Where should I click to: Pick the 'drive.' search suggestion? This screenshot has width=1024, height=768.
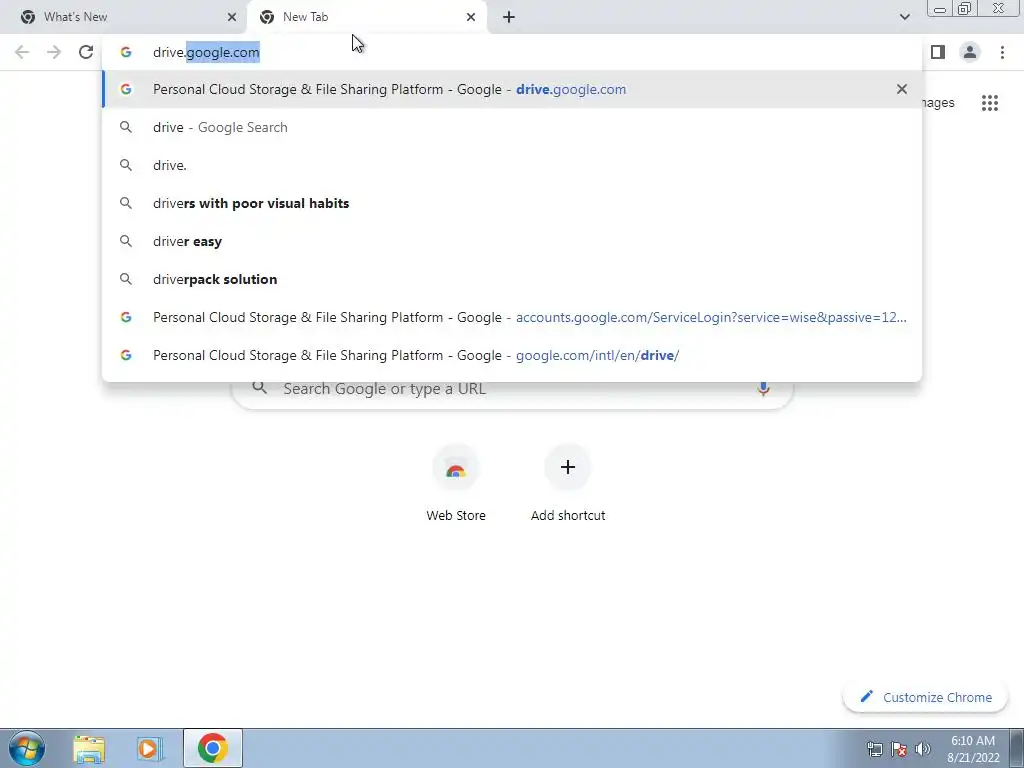coord(512,165)
